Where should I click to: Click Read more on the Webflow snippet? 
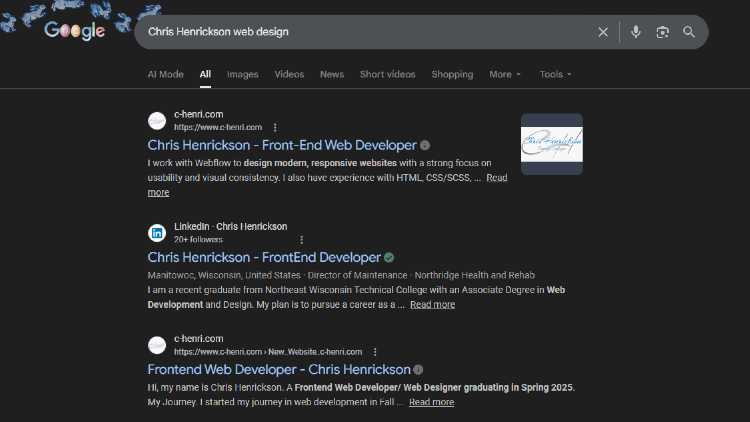[x=496, y=178]
